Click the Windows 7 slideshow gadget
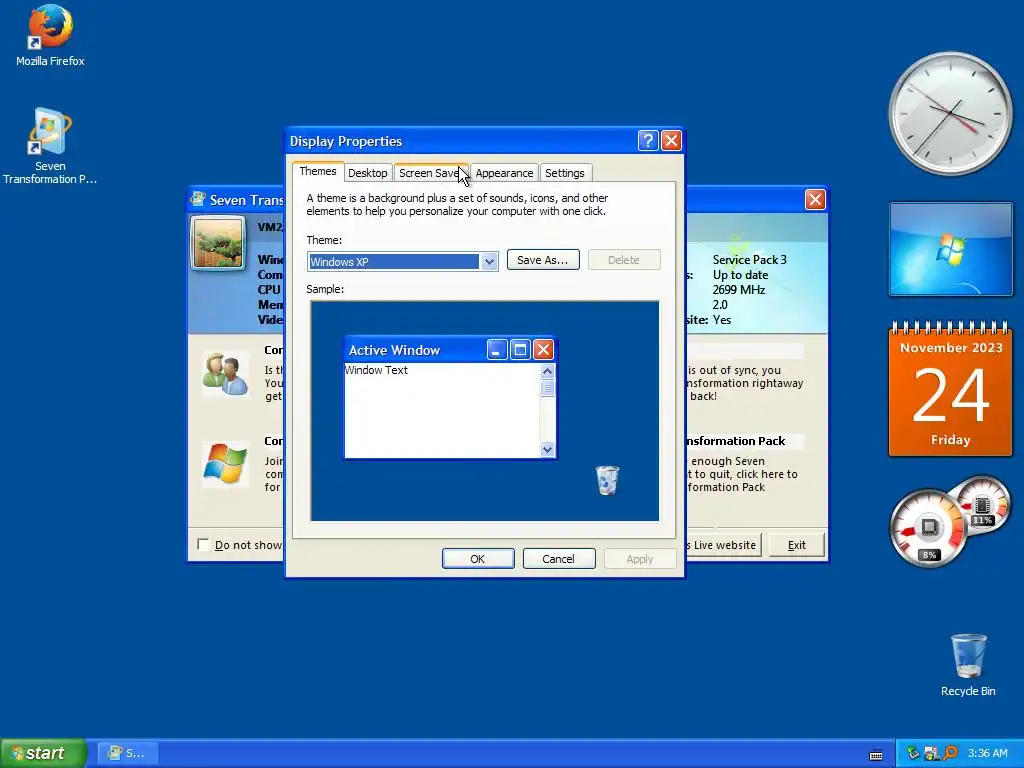This screenshot has width=1024, height=768. [950, 249]
